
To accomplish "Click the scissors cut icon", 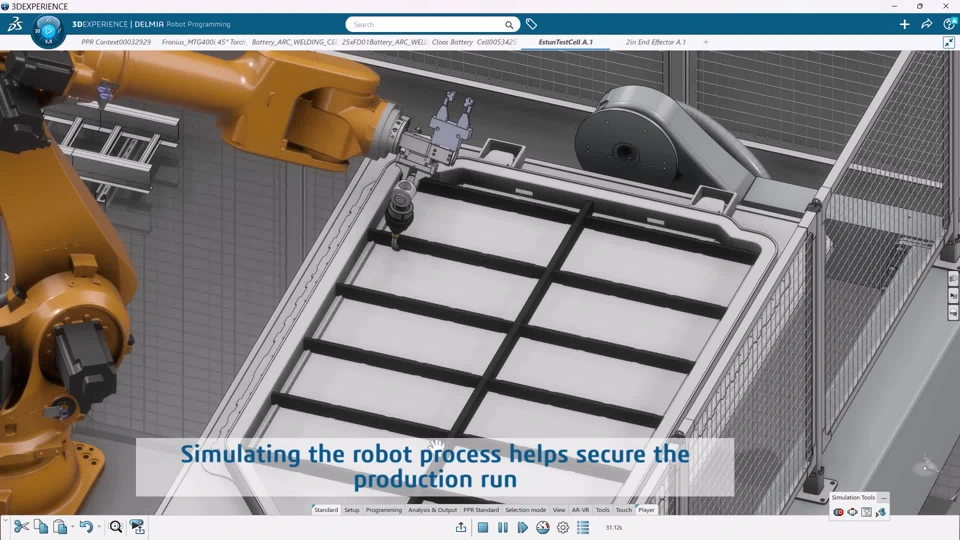I will [x=21, y=527].
